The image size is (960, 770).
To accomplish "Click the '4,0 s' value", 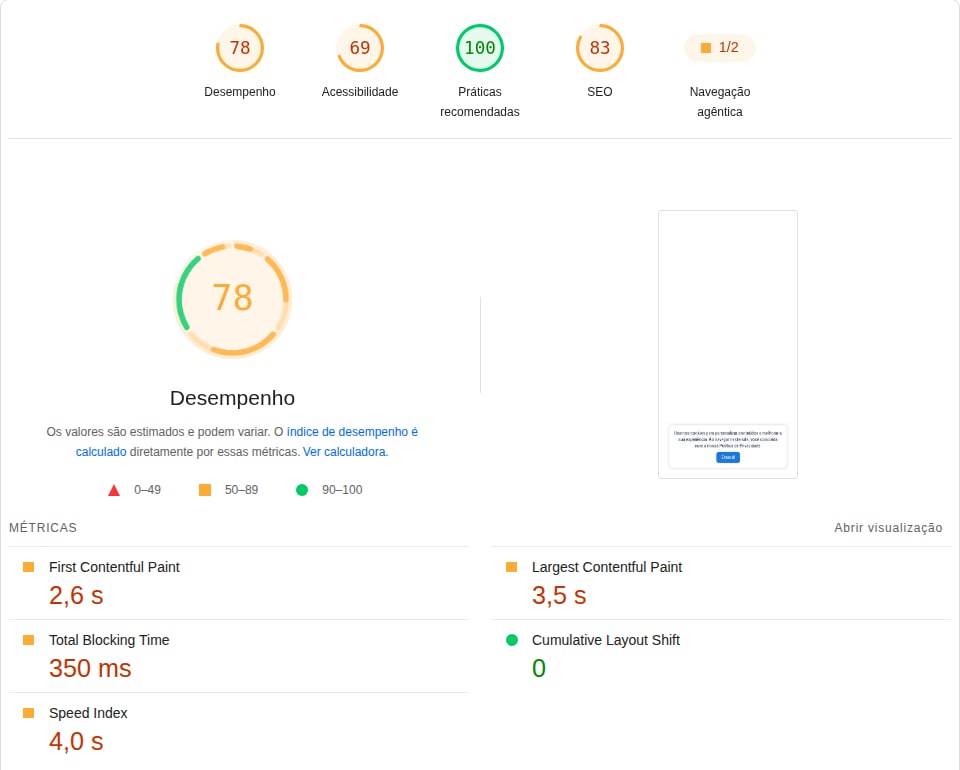I will coord(77,741).
